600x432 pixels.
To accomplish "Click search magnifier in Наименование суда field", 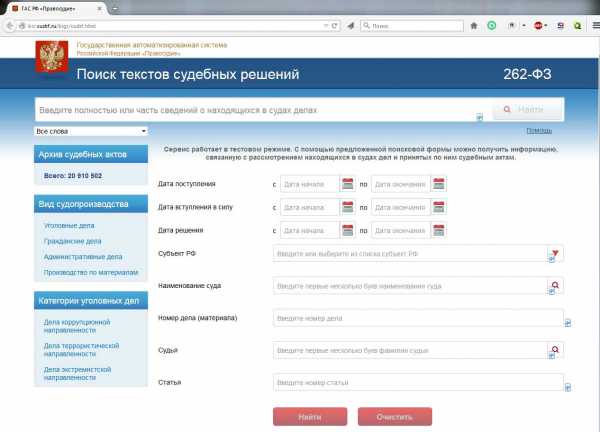I will (x=555, y=285).
